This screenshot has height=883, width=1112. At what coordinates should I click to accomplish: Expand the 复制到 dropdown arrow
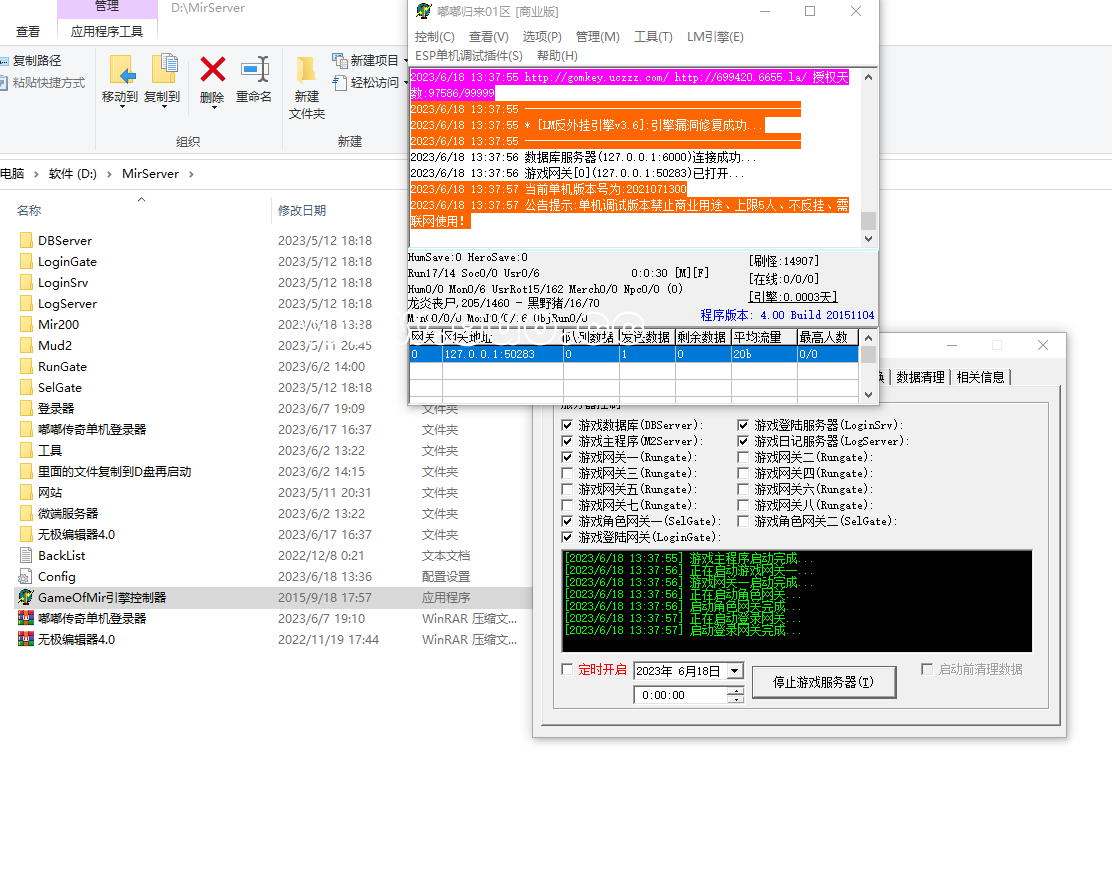(x=165, y=106)
